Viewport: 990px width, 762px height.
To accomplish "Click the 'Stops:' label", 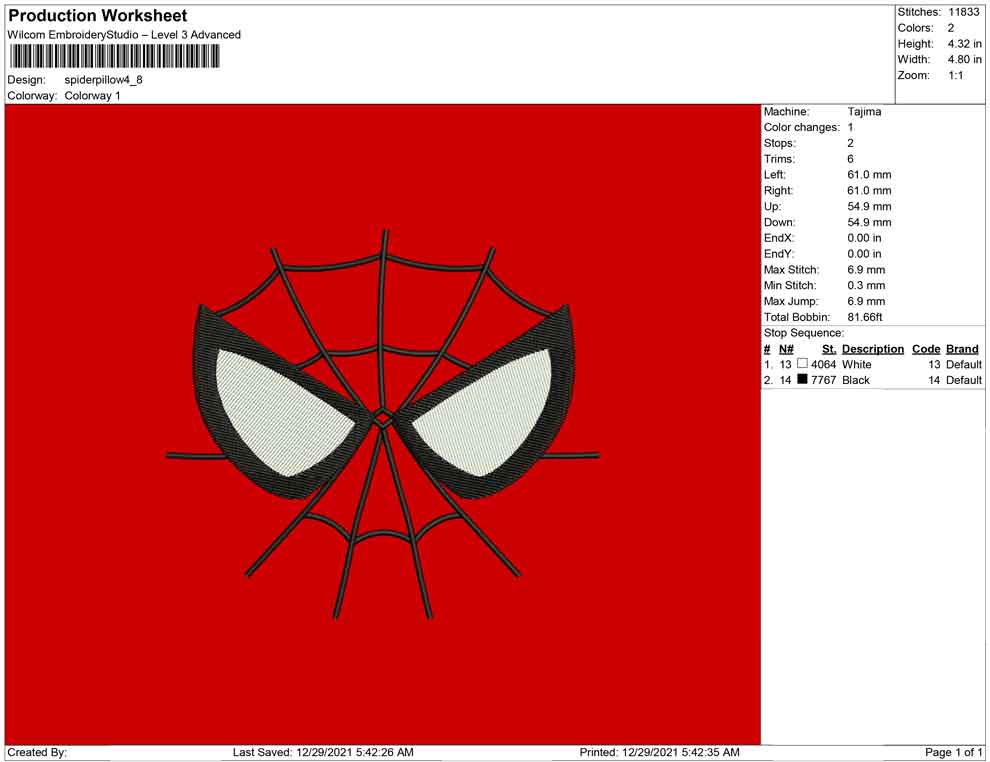I will click(x=780, y=143).
